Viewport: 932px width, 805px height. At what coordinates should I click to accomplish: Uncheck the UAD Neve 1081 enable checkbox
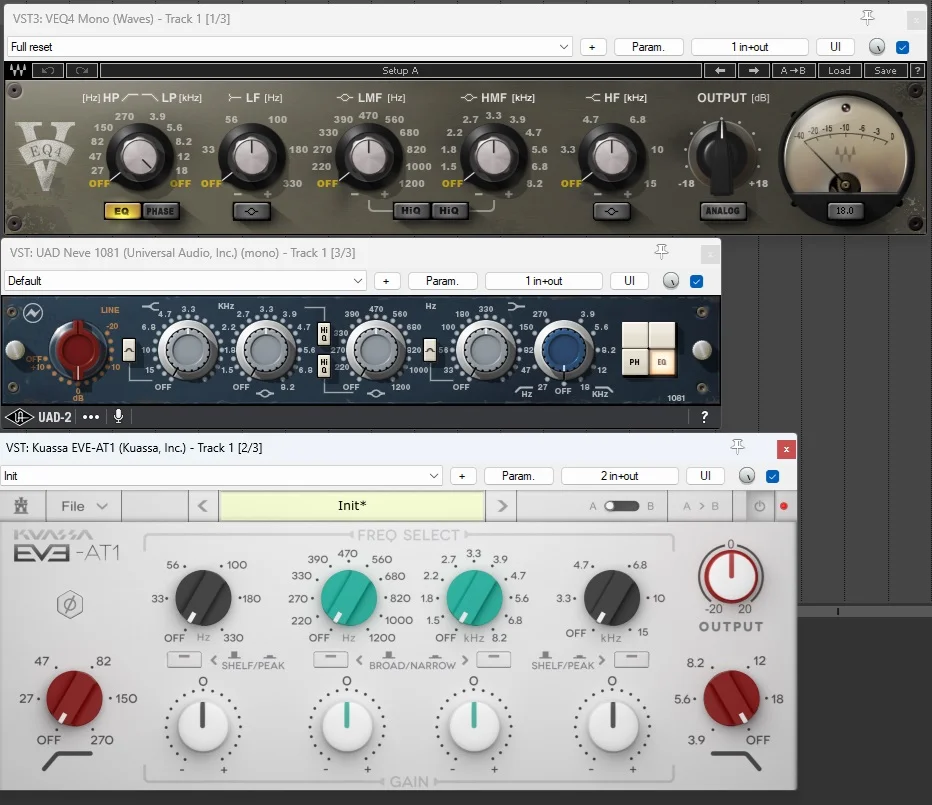coord(697,281)
